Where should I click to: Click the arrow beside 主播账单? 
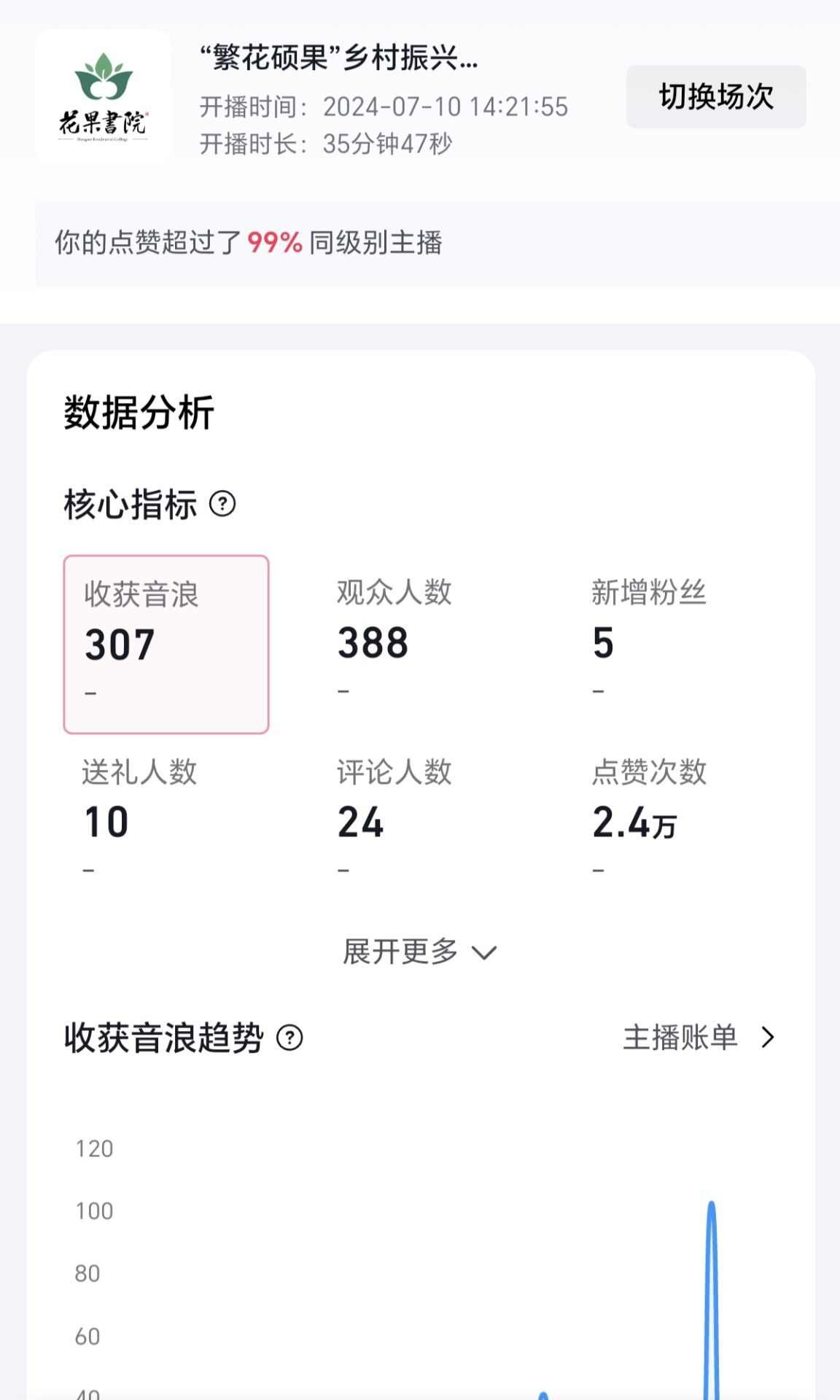coord(767,1038)
